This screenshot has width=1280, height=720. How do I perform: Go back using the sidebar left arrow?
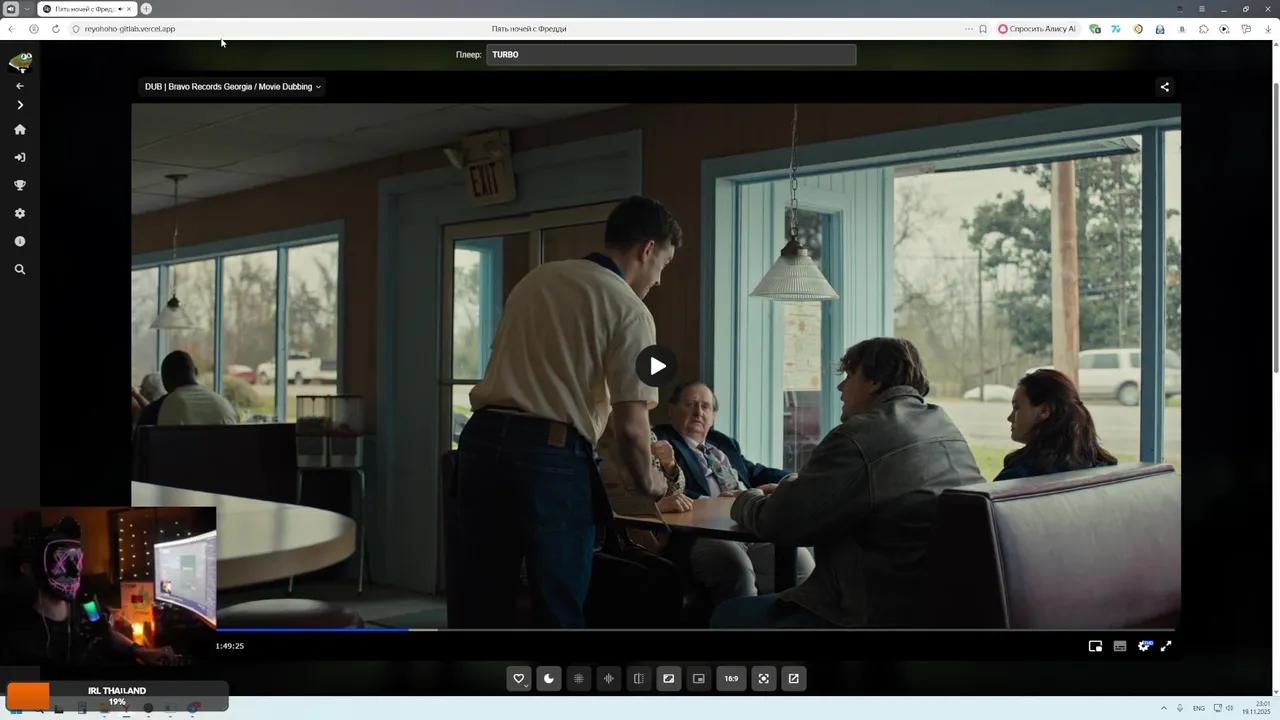coord(19,86)
